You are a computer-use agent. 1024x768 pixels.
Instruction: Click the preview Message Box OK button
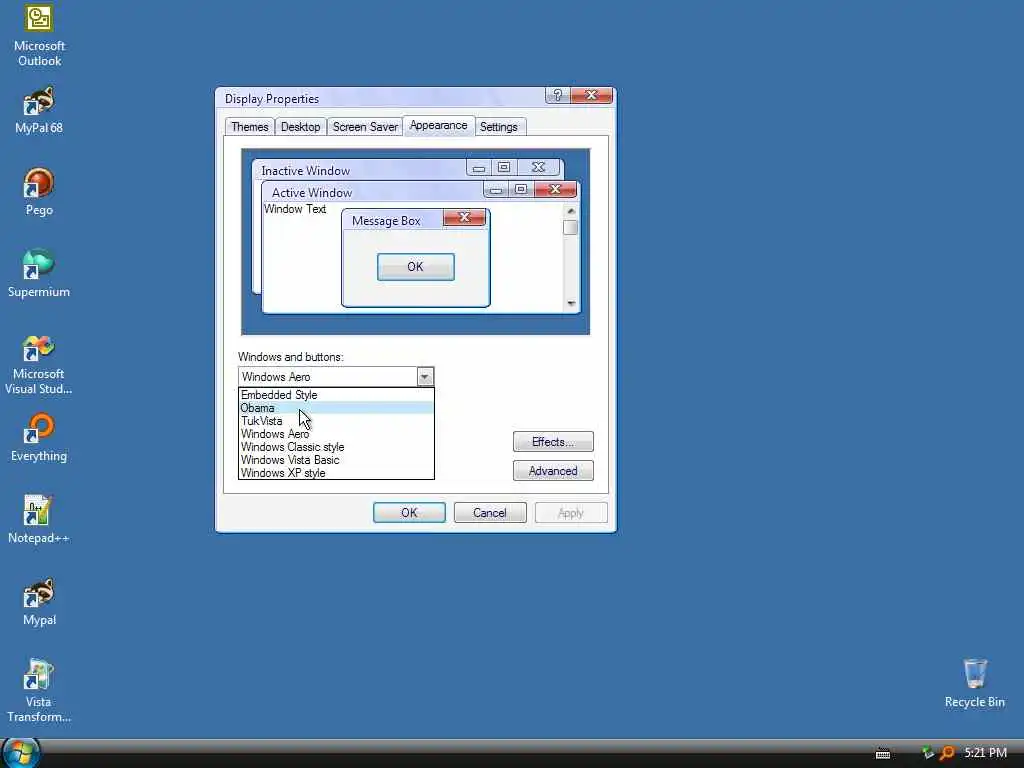[415, 266]
